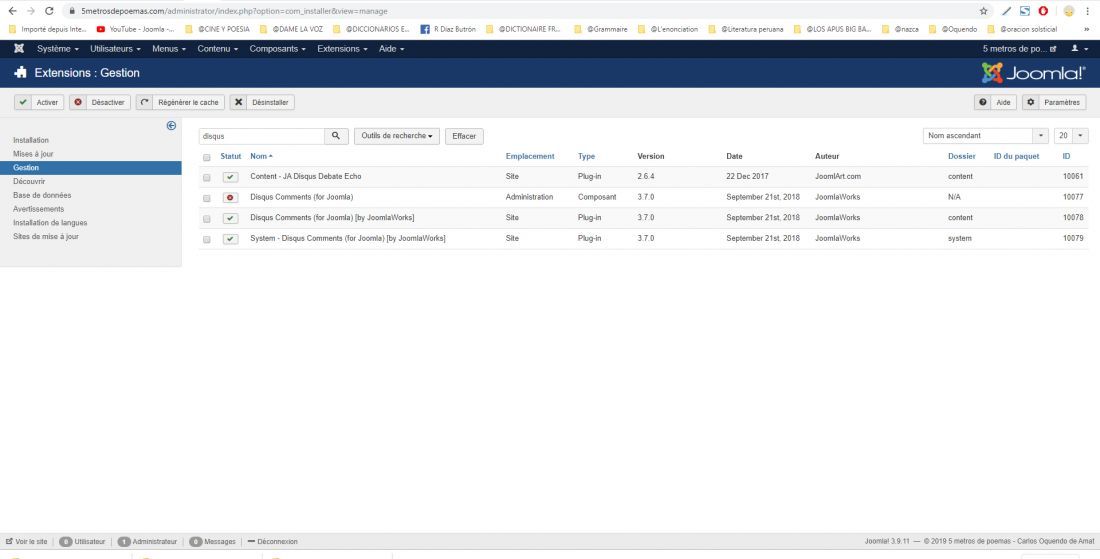This screenshot has width=1100, height=559.
Task: Go to Installation de langues in sidebar
Action: pyautogui.click(x=50, y=222)
